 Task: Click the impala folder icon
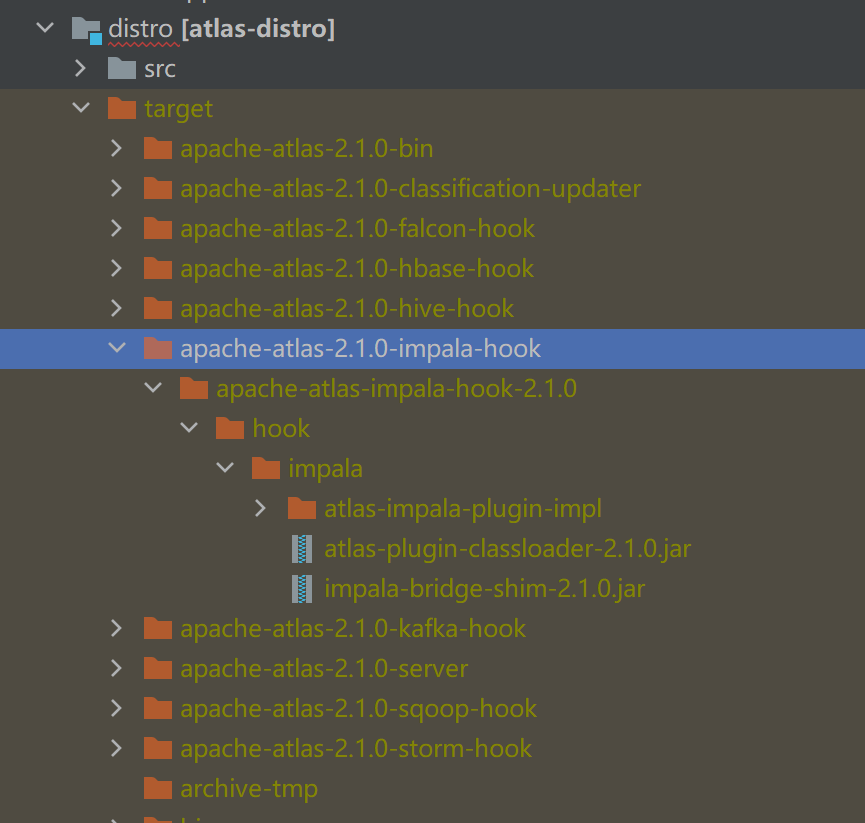point(266,468)
